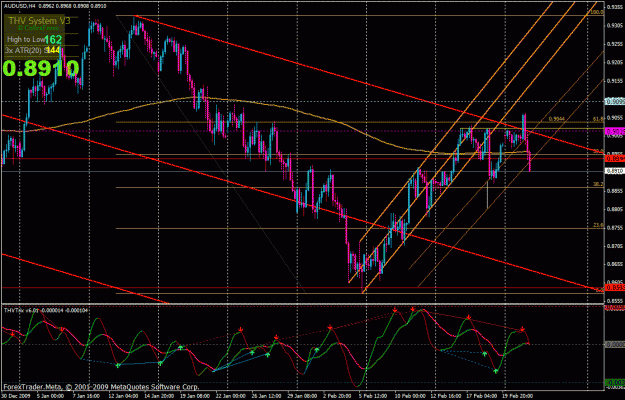The image size is (625, 400).
Task: Click the 0.9055 price axis label
Action: [x=615, y=118]
